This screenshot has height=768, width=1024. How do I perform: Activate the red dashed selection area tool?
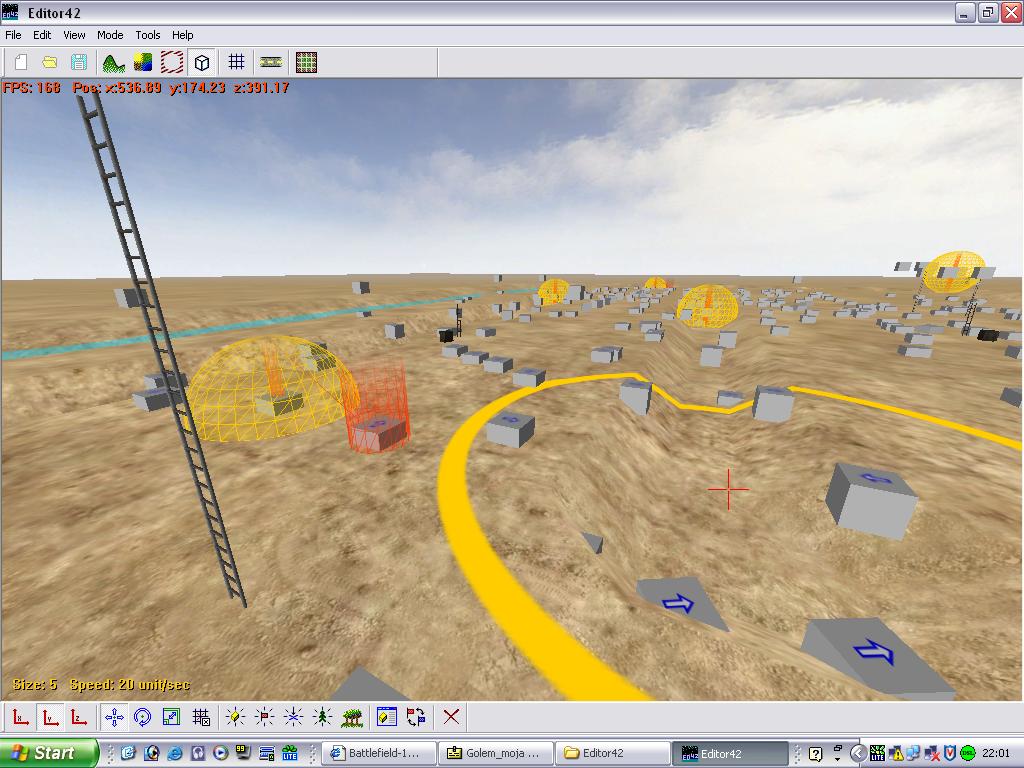[x=172, y=62]
